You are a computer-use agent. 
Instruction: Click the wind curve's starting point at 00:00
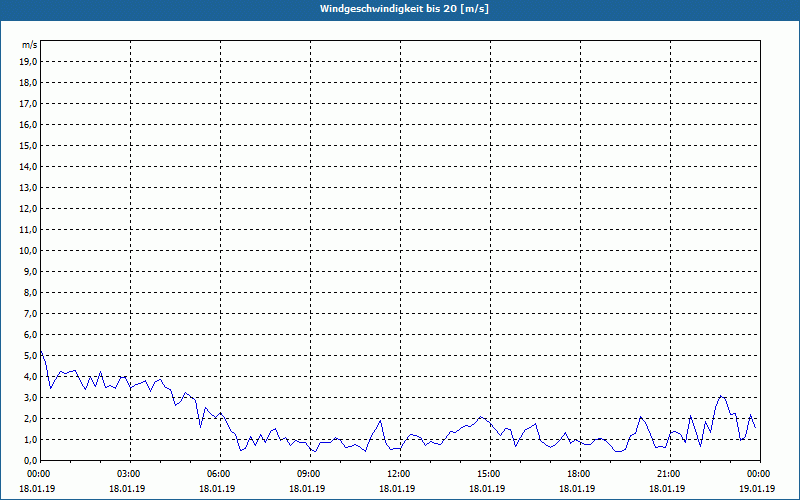coord(40,352)
